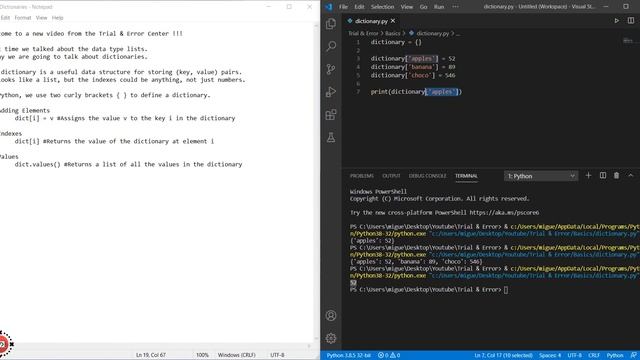Split the terminal panel
The image size is (640, 360).
(x=602, y=176)
